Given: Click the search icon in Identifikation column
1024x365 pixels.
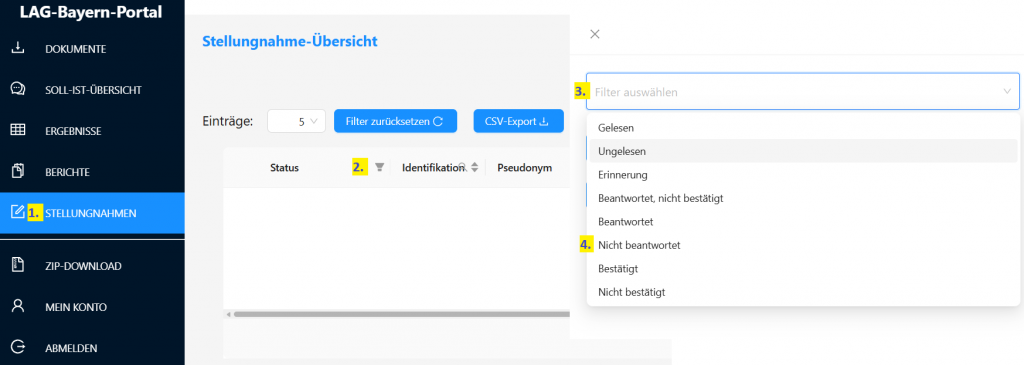Looking at the screenshot, I should 462,167.
